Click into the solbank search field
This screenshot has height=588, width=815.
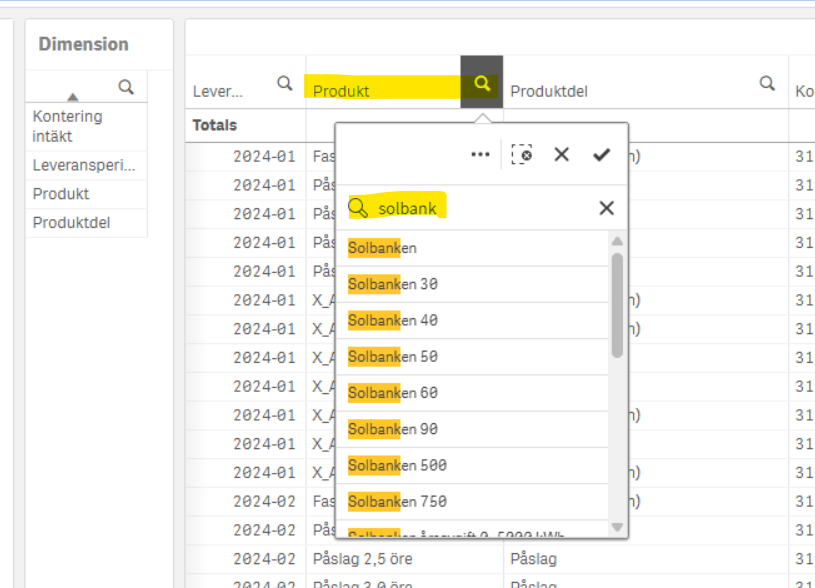[480, 208]
